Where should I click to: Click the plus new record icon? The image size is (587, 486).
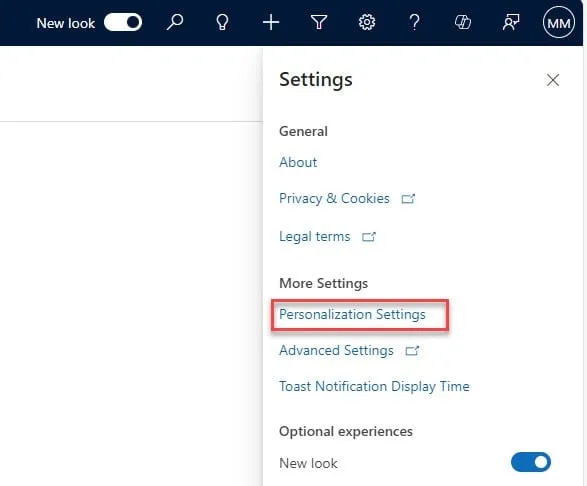[271, 22]
